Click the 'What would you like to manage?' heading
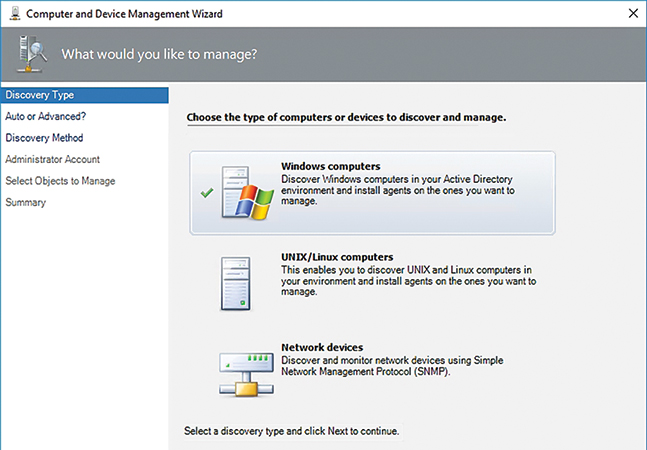Image resolution: width=647 pixels, height=450 pixels. click(159, 54)
